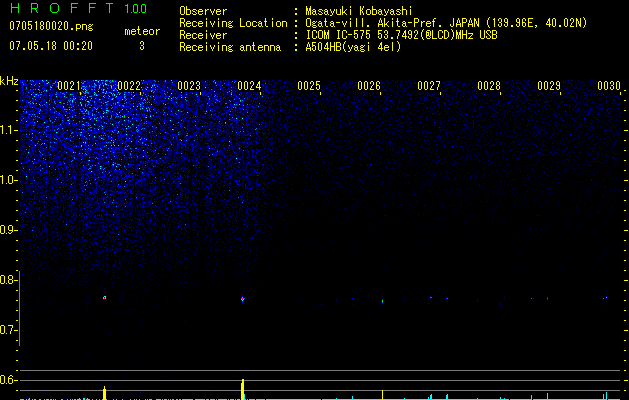Click the 0.6 frequency axis label

pyautogui.click(x=9, y=380)
